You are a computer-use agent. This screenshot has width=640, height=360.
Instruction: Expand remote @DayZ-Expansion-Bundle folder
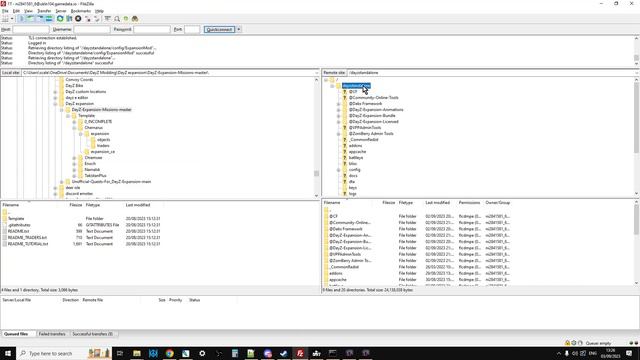click(338, 116)
